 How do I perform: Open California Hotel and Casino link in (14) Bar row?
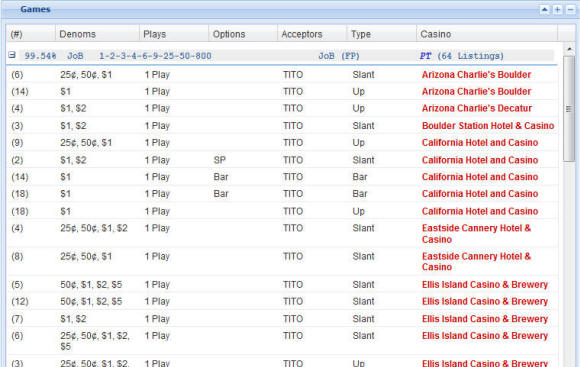click(x=480, y=177)
